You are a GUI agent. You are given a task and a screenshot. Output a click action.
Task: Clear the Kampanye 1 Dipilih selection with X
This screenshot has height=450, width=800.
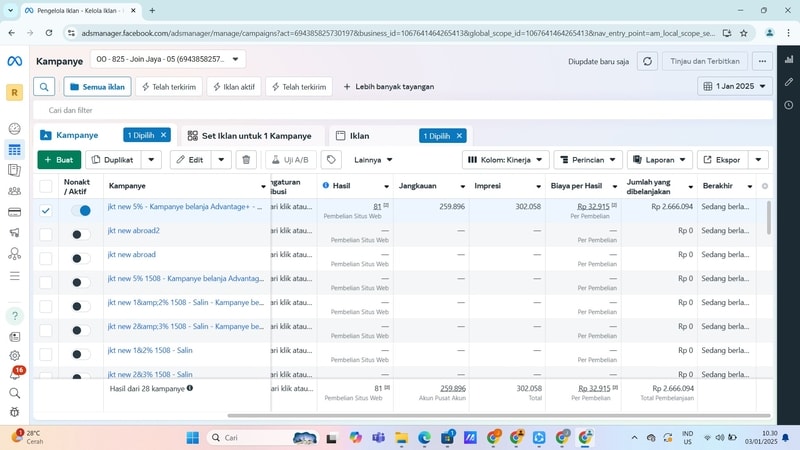click(x=163, y=135)
